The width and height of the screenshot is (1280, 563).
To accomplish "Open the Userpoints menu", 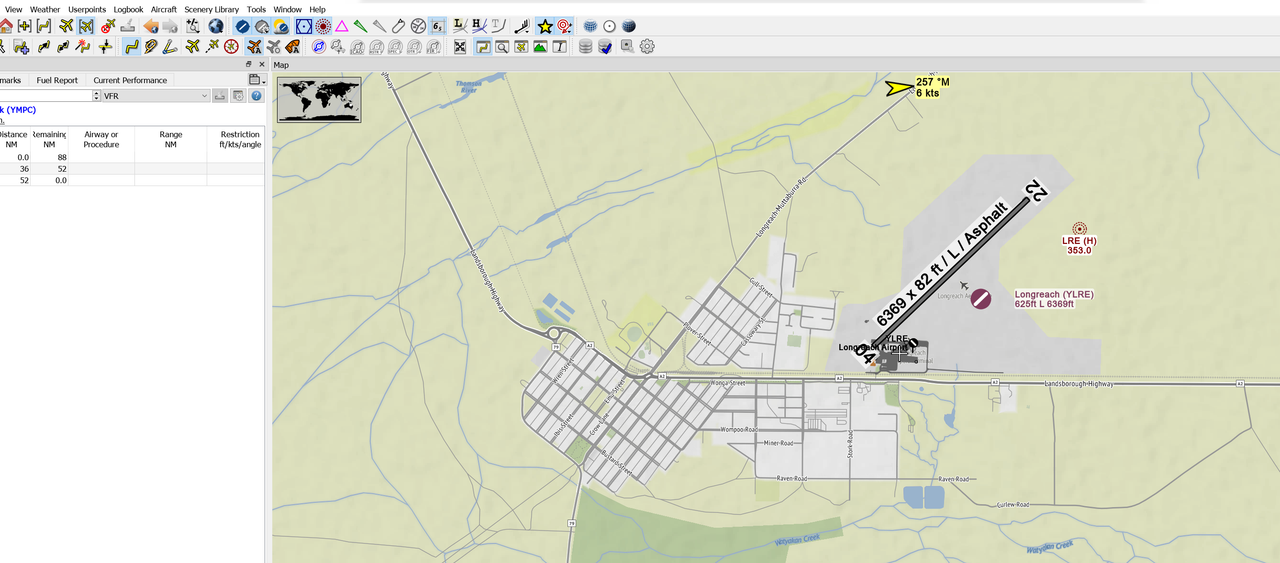I will (87, 9).
